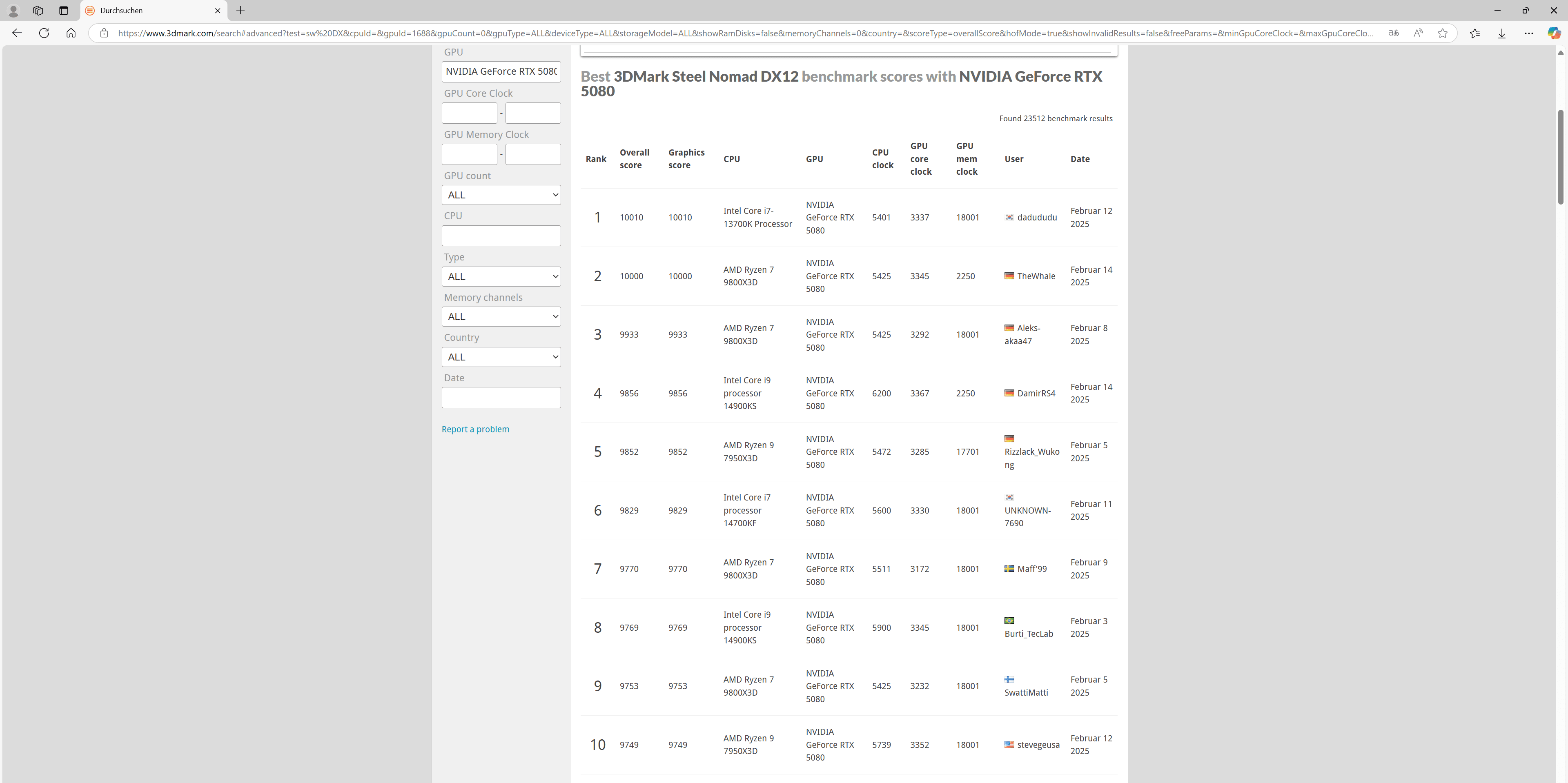The image size is (1568, 783).
Task: Open the browser profile icon
Action: 13,10
